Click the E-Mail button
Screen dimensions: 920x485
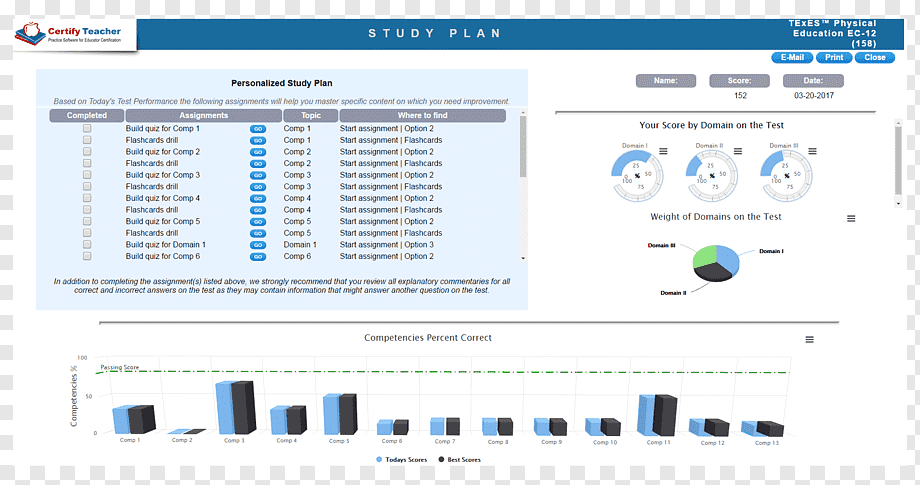point(792,57)
